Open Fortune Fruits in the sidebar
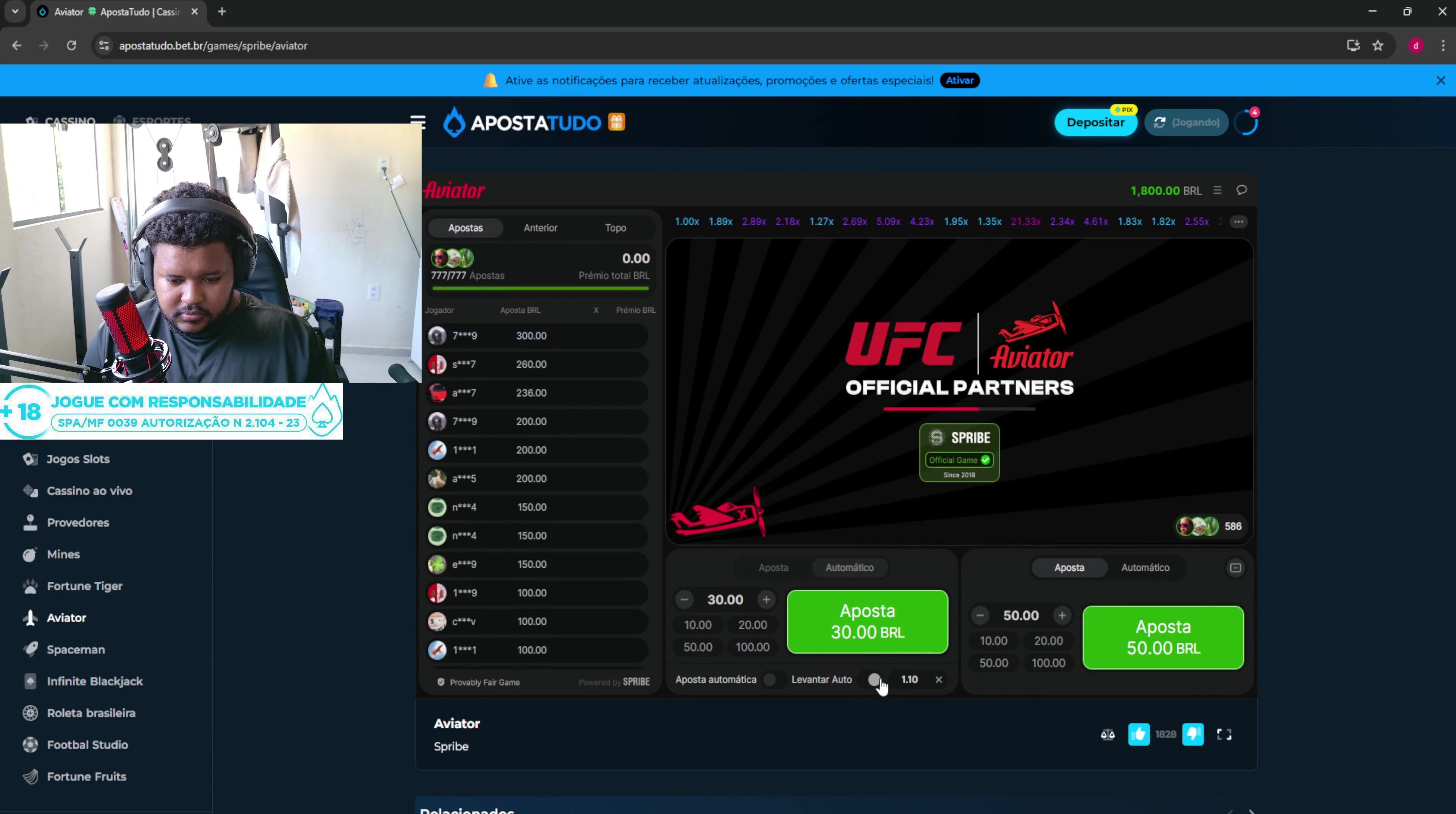1456x814 pixels. [x=74, y=776]
